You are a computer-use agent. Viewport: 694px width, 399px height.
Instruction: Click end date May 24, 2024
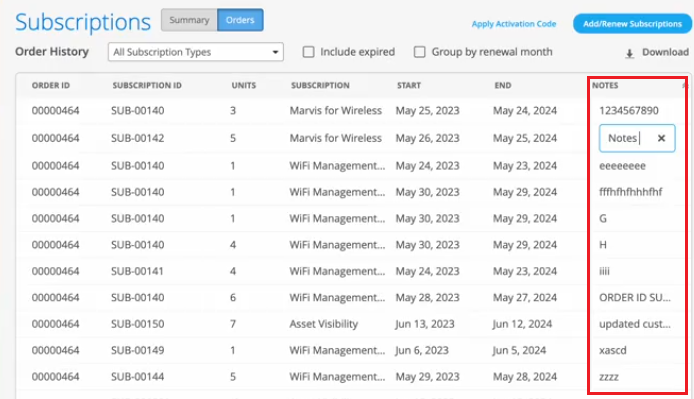(x=525, y=111)
